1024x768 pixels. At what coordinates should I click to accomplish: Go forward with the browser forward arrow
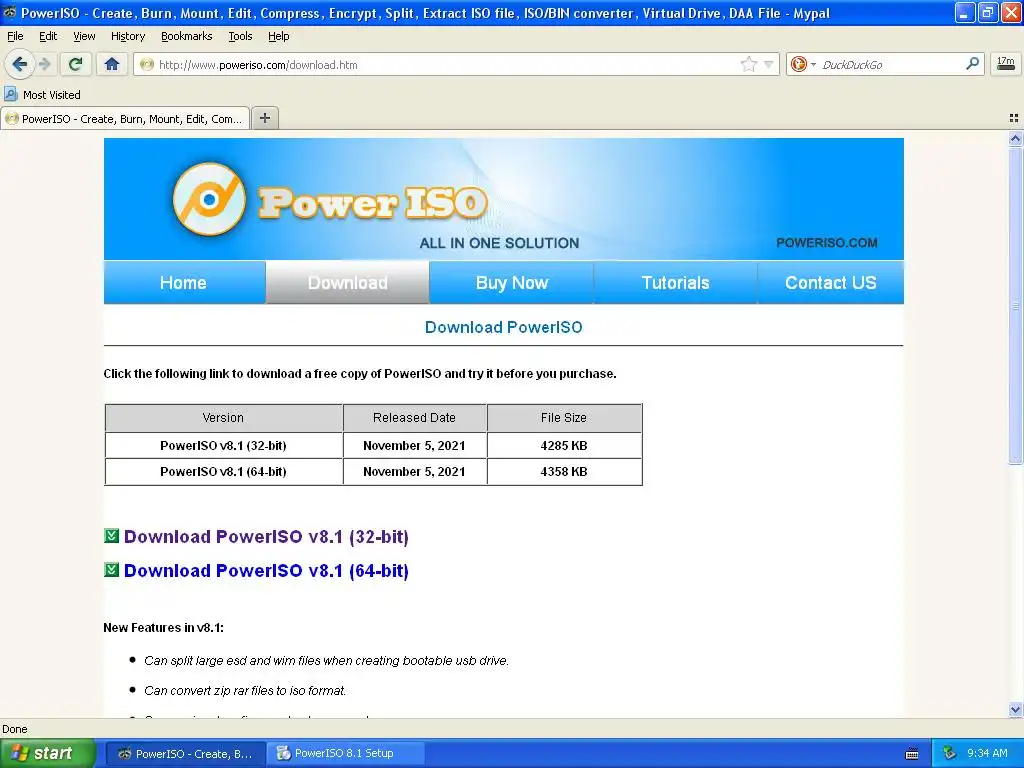click(44, 64)
